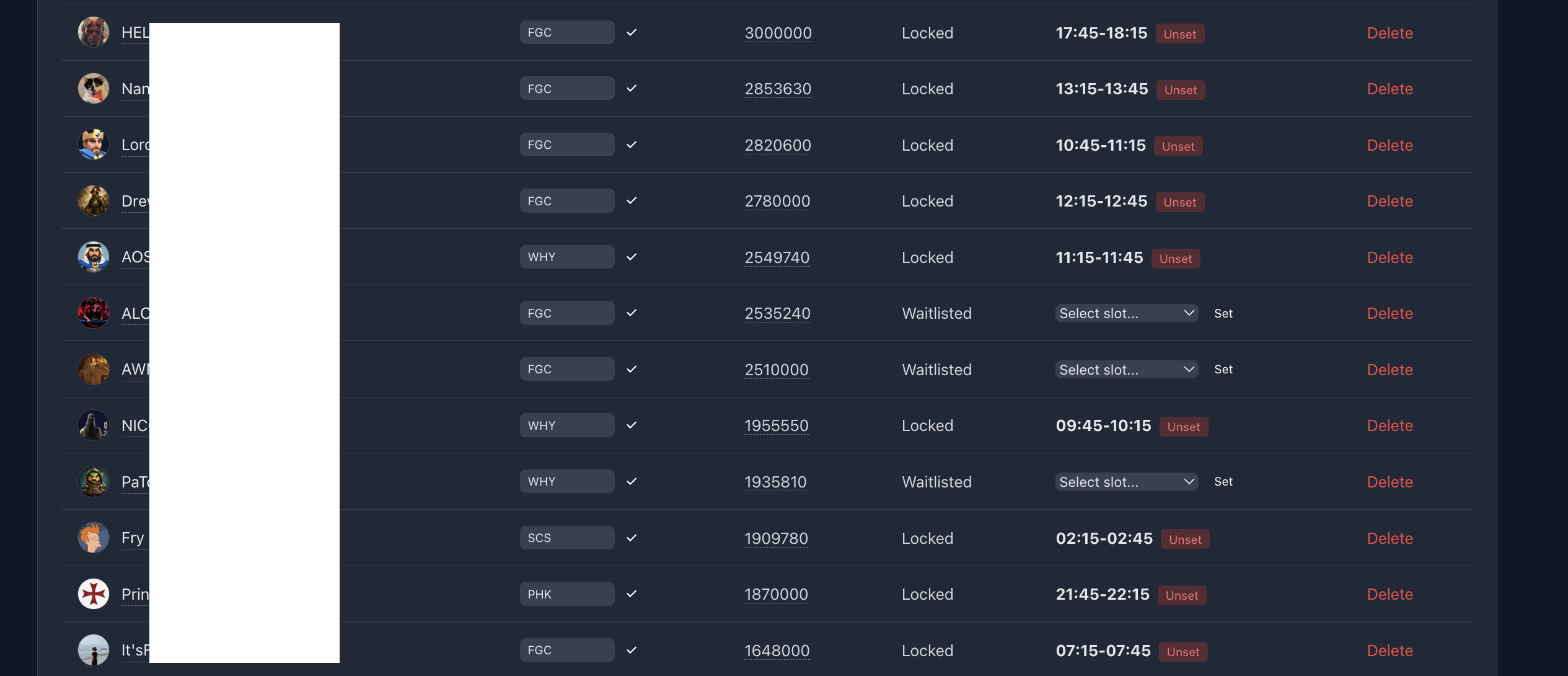Open Select slot dropdown in 2535240 row
Image resolution: width=1568 pixels, height=676 pixels.
pos(1127,313)
